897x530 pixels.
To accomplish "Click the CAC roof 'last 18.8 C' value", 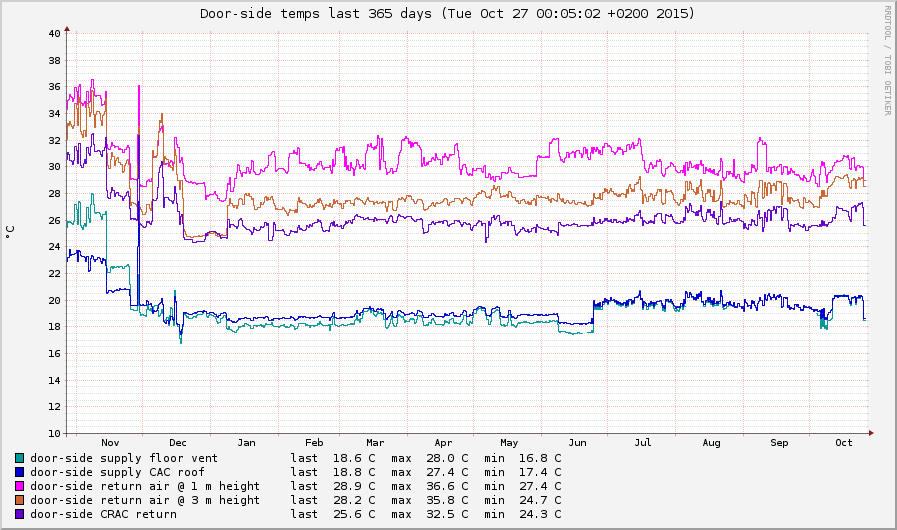I will 333,472.
